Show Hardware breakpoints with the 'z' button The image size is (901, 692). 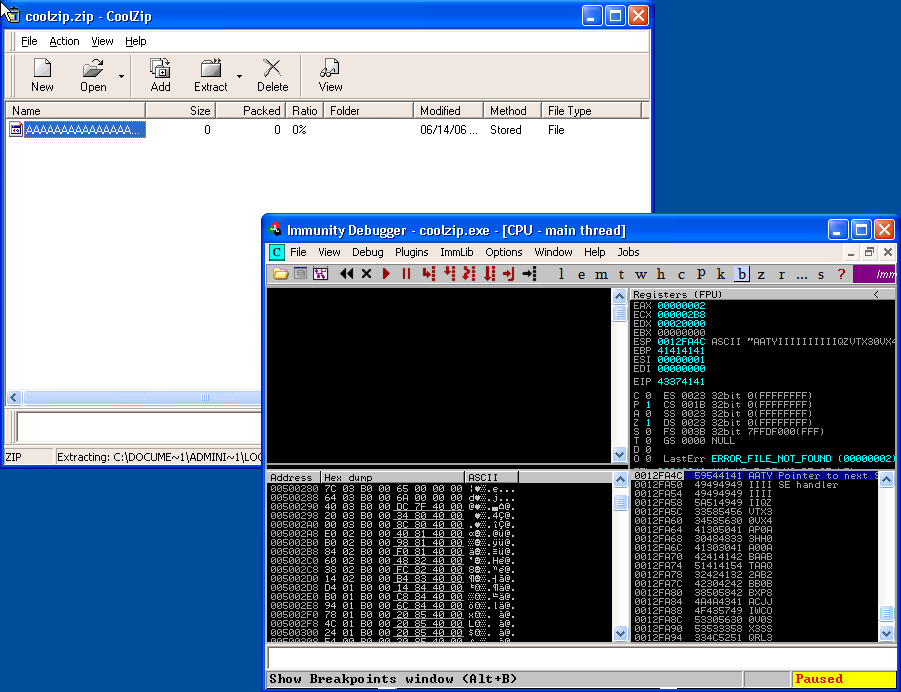pos(761,274)
